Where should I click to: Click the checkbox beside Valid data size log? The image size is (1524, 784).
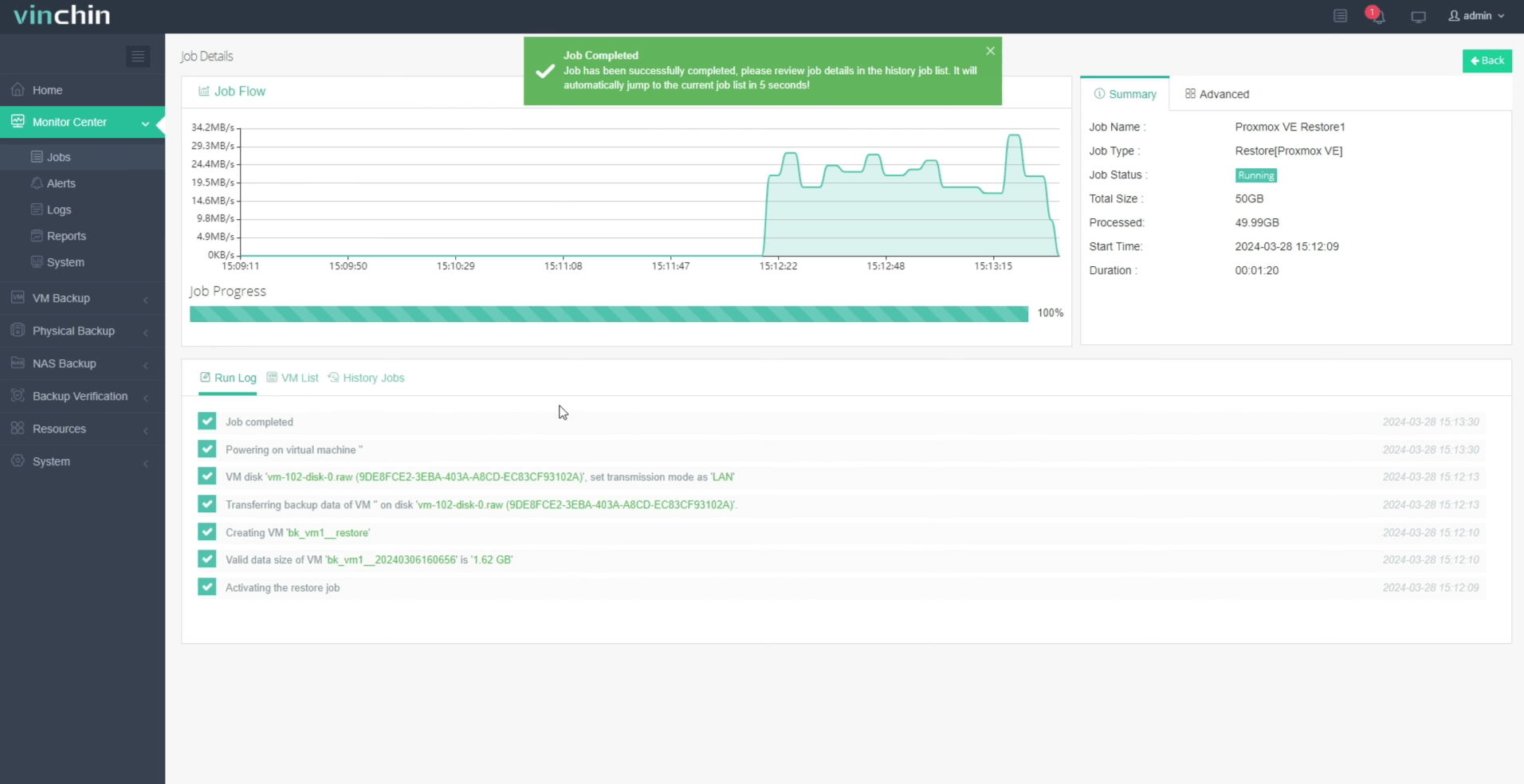tap(206, 559)
